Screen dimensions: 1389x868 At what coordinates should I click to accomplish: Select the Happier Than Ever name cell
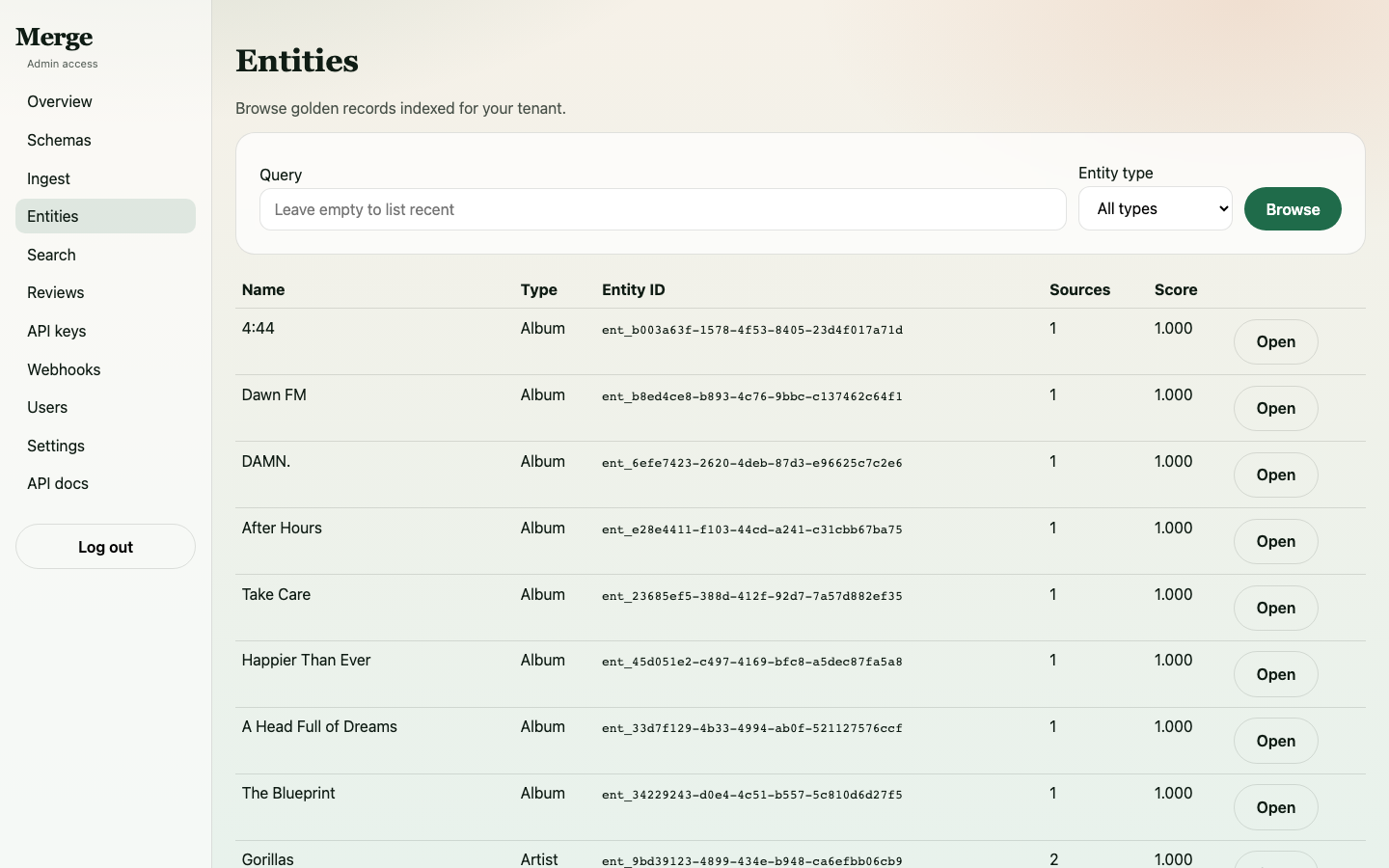click(x=307, y=660)
